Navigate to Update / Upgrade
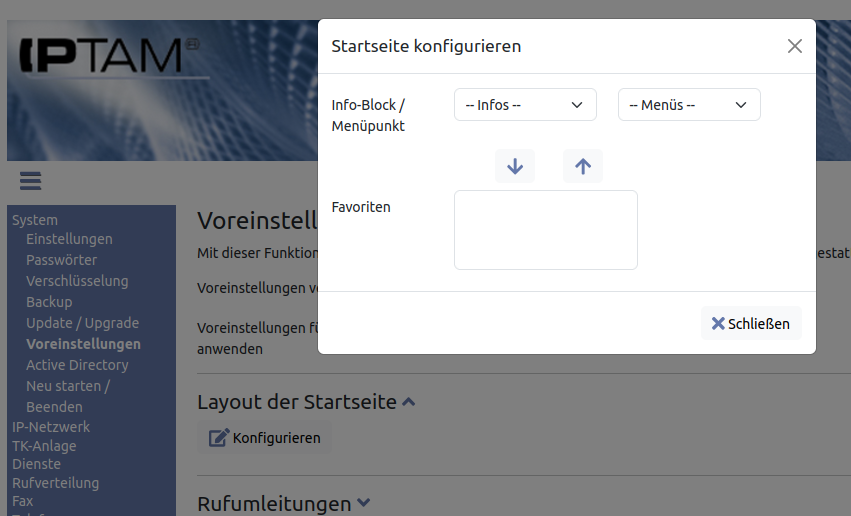 coord(82,323)
